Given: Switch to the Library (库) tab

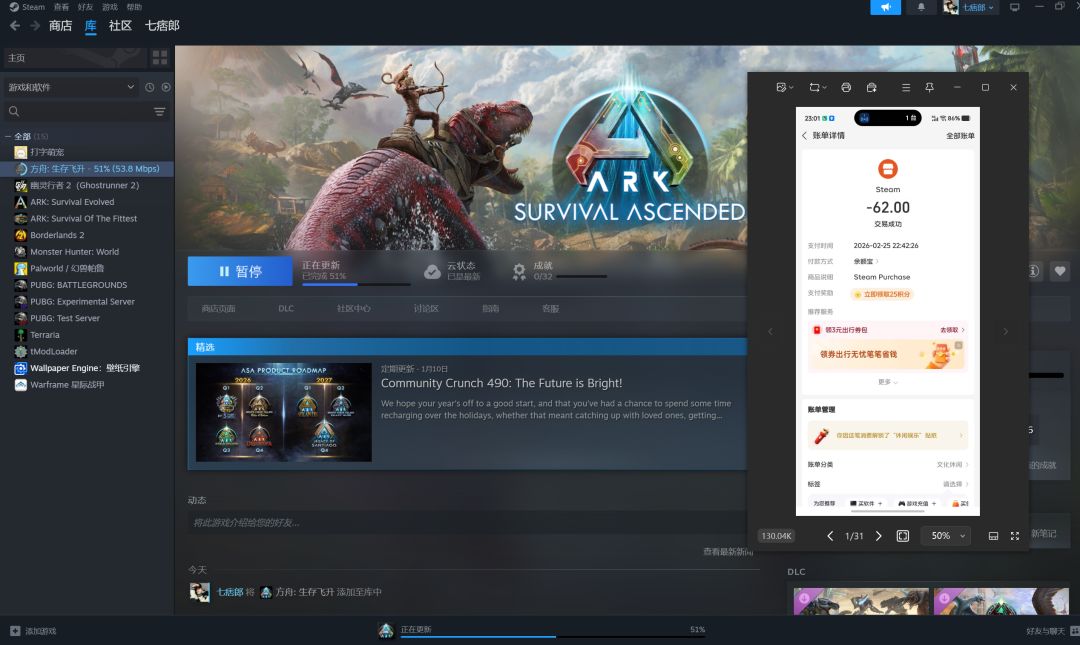Looking at the screenshot, I should click(90, 26).
